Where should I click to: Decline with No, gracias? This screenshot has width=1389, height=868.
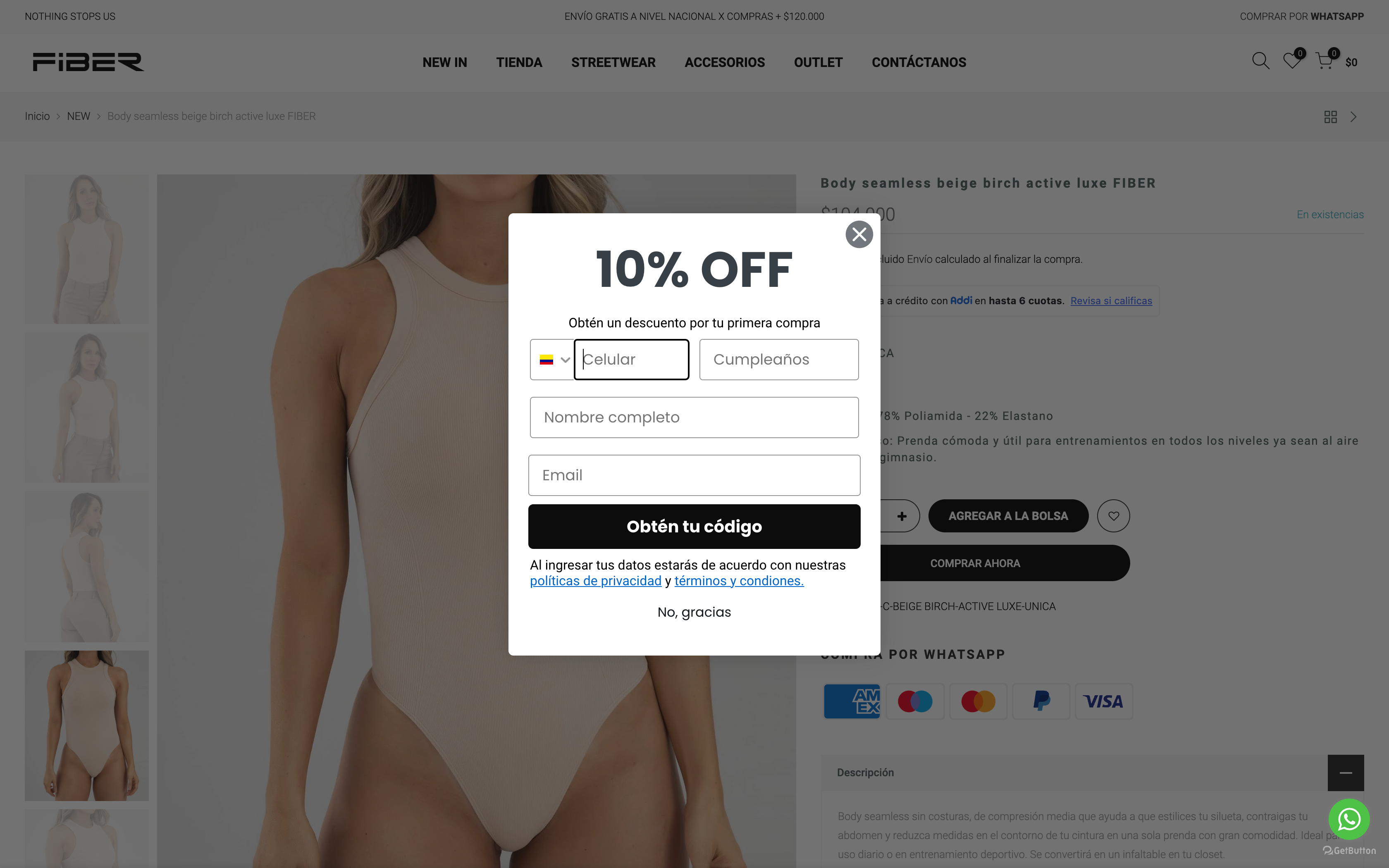pos(694,612)
